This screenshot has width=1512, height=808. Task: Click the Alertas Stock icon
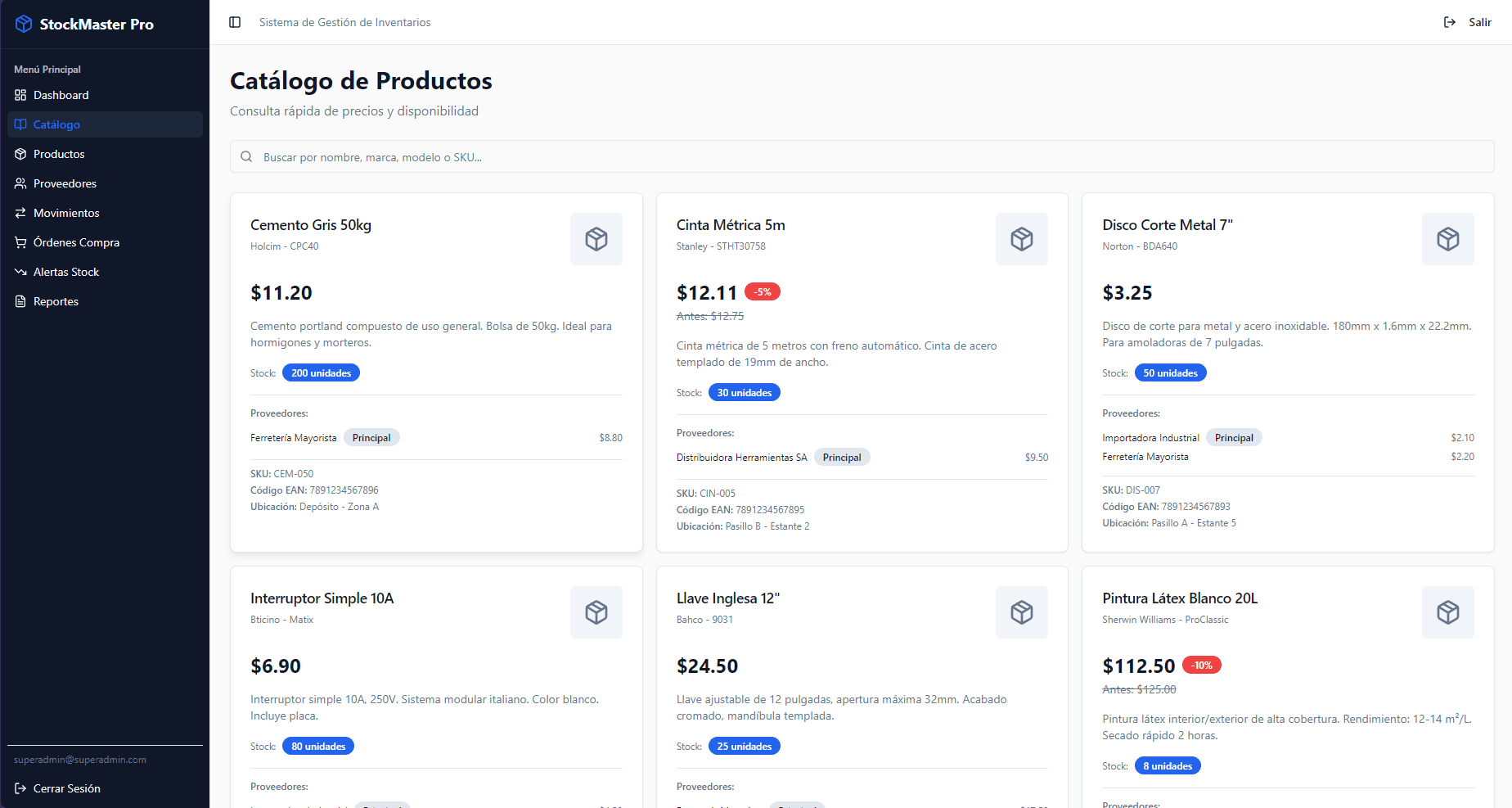pyautogui.click(x=20, y=272)
